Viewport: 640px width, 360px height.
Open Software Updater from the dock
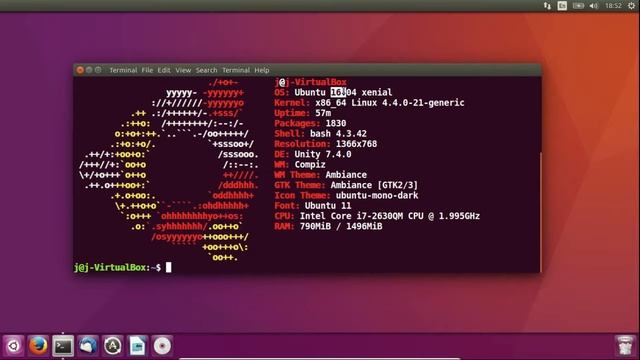point(113,346)
